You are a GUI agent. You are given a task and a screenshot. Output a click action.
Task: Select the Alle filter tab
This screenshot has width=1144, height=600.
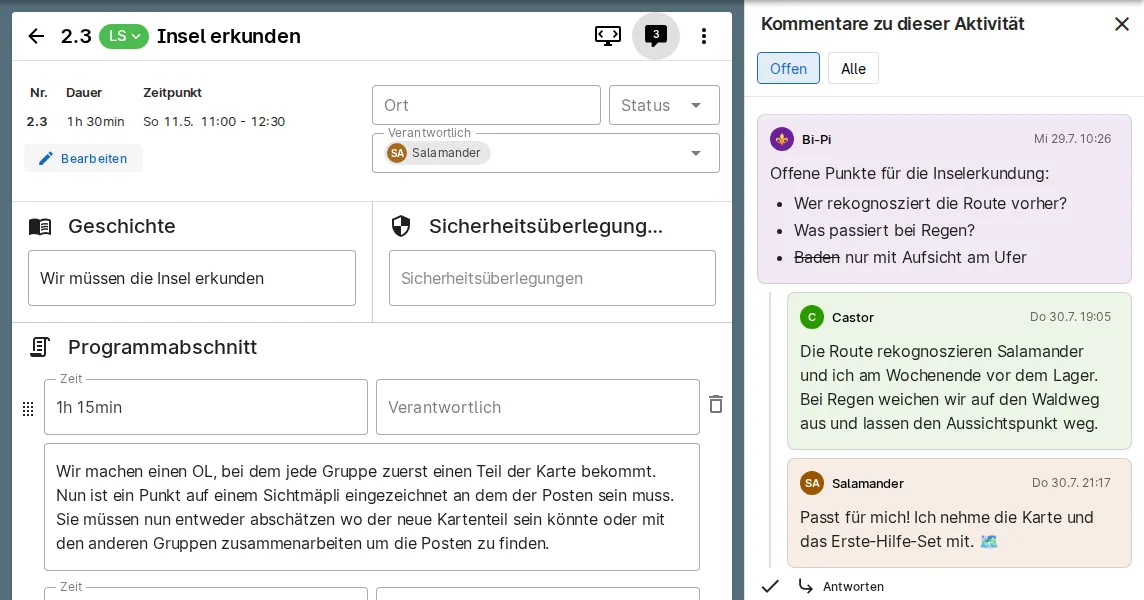853,69
